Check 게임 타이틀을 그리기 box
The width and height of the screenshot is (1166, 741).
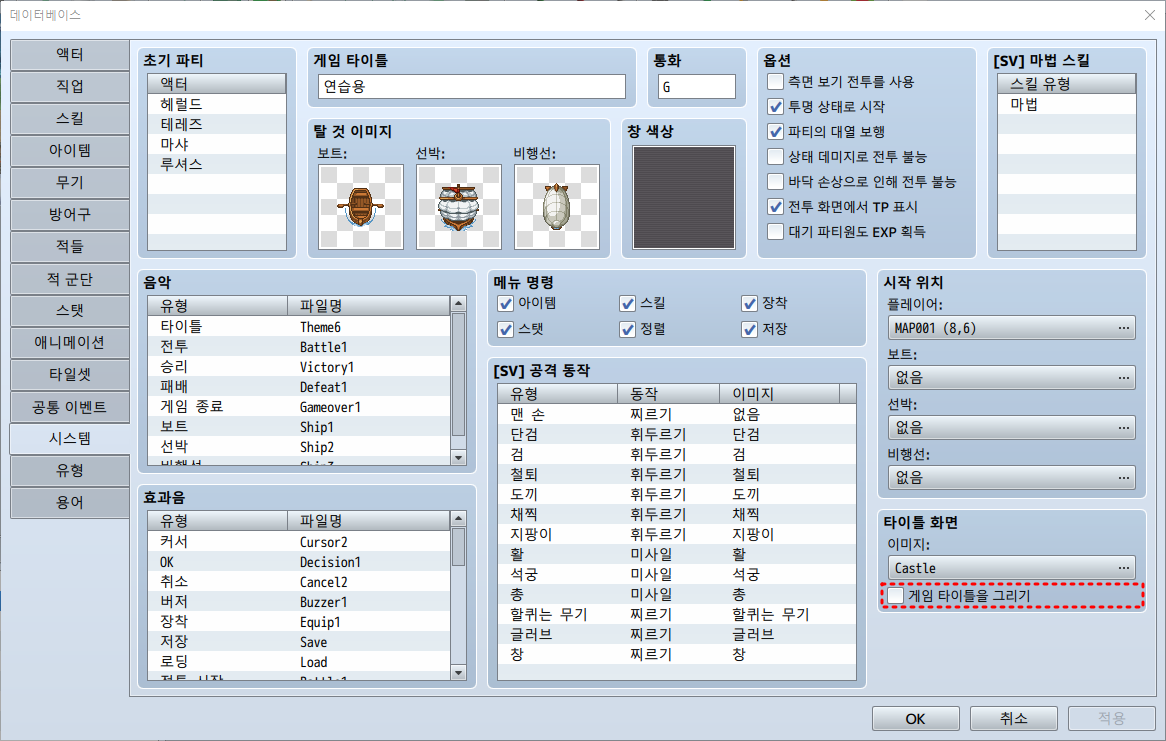coord(896,596)
